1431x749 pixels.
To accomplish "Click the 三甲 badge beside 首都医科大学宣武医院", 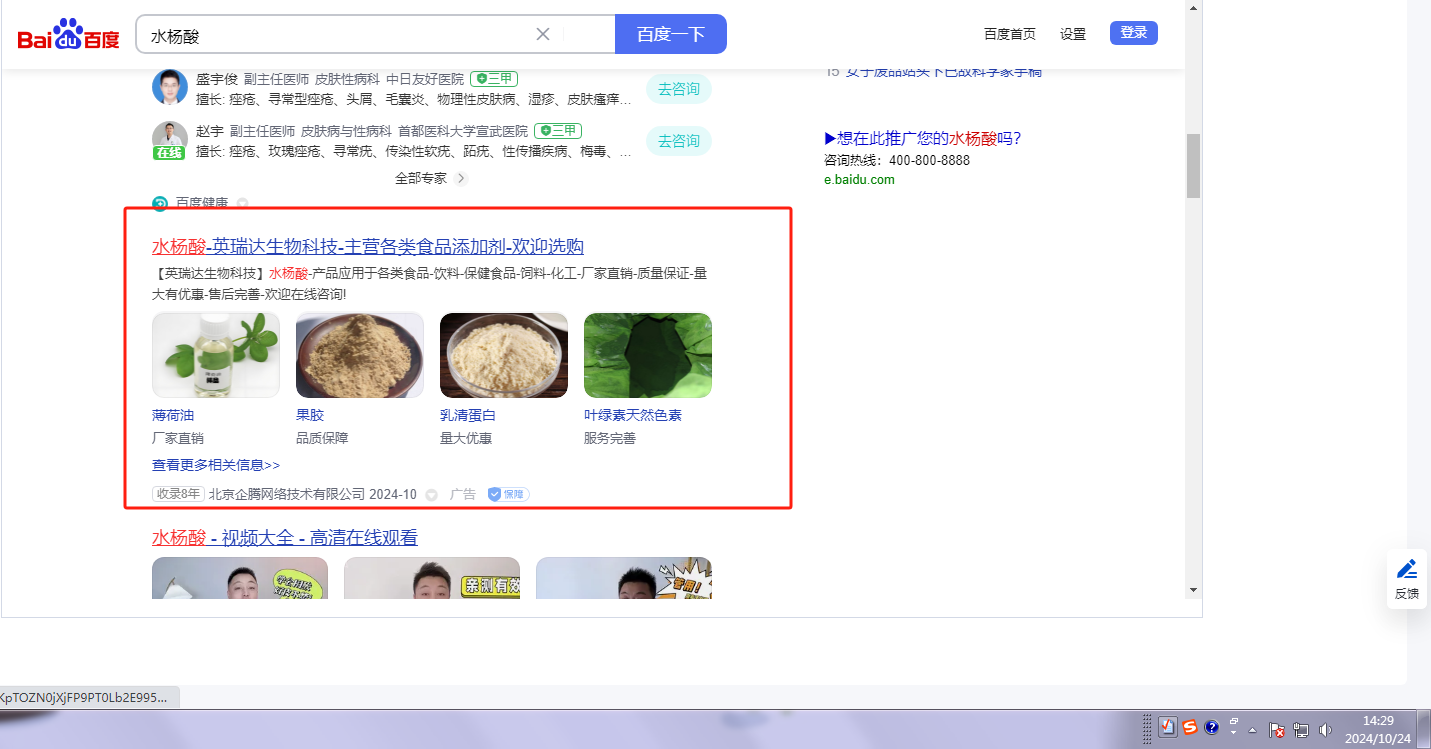I will pos(558,131).
